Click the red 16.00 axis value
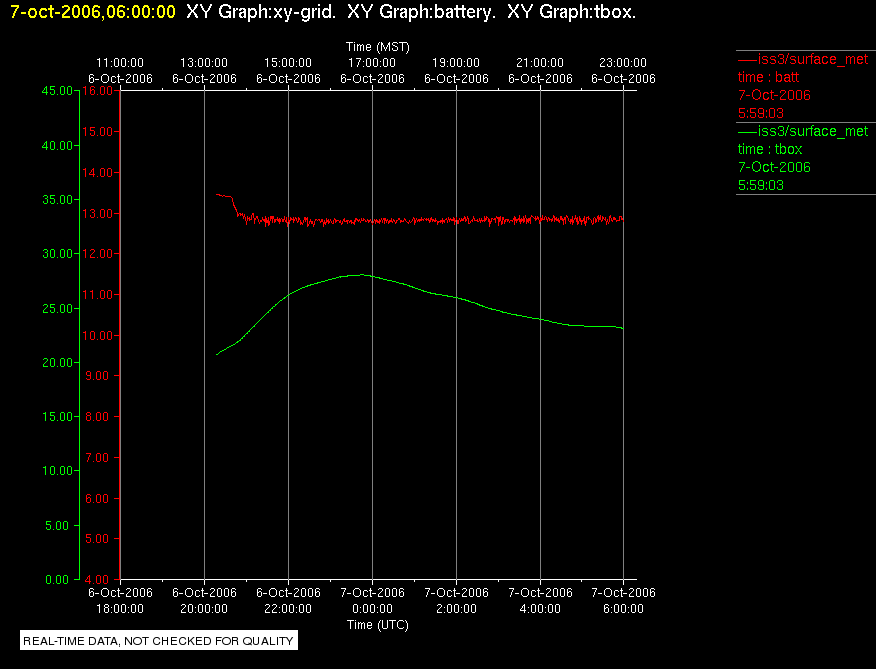The image size is (876, 669). pos(97,91)
